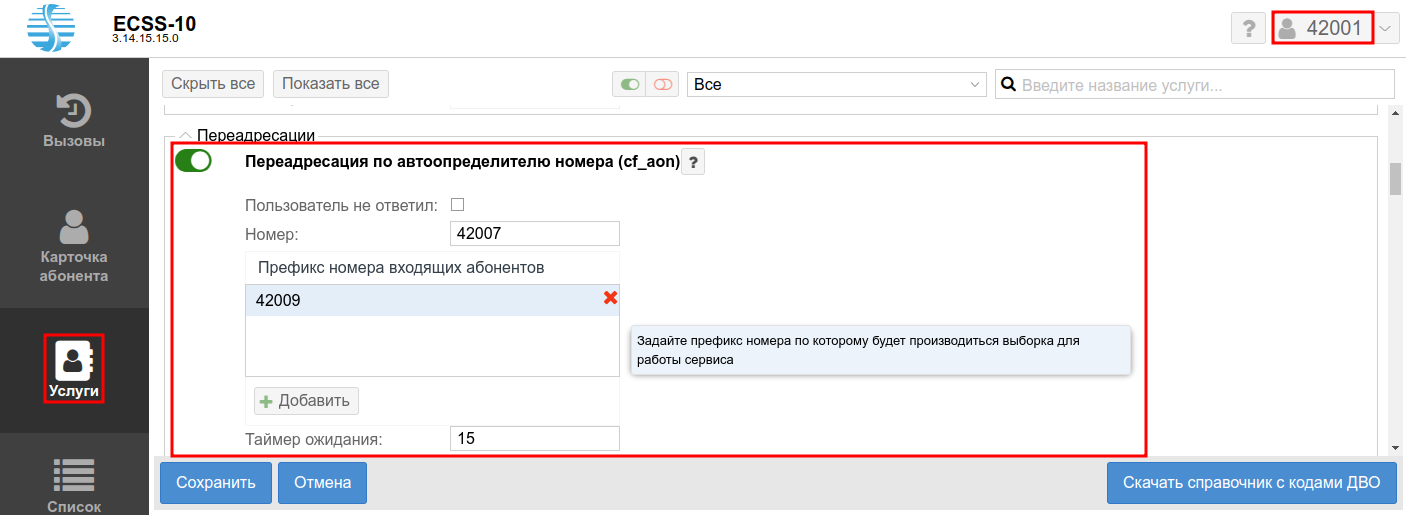Select the Услуги sidebar icon
Image resolution: width=1406 pixels, height=515 pixels.
74,369
